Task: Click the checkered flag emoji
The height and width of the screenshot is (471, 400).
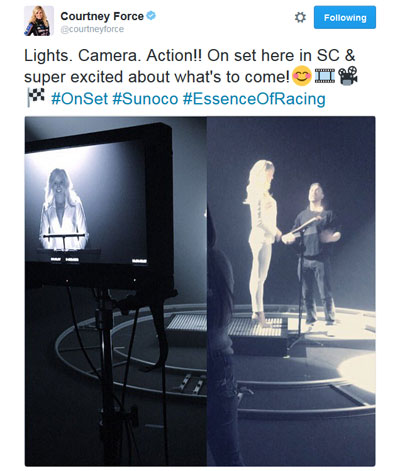Action: (x=36, y=97)
